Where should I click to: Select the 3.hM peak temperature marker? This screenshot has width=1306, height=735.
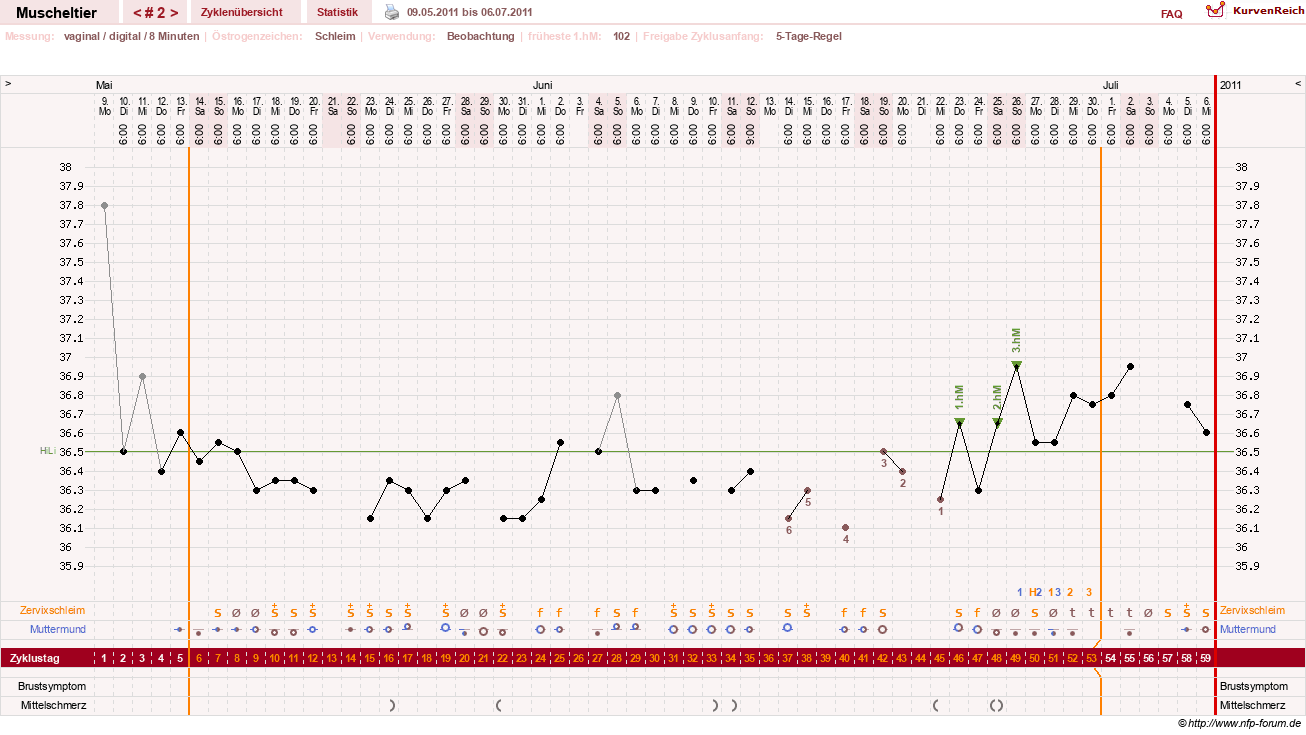1016,365
